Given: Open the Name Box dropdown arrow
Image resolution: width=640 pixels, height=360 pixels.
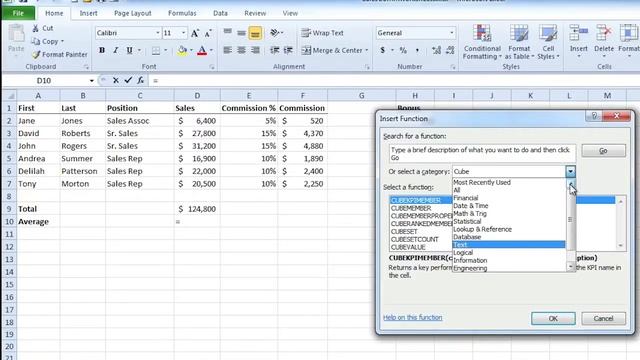Looking at the screenshot, I should click(91, 81).
